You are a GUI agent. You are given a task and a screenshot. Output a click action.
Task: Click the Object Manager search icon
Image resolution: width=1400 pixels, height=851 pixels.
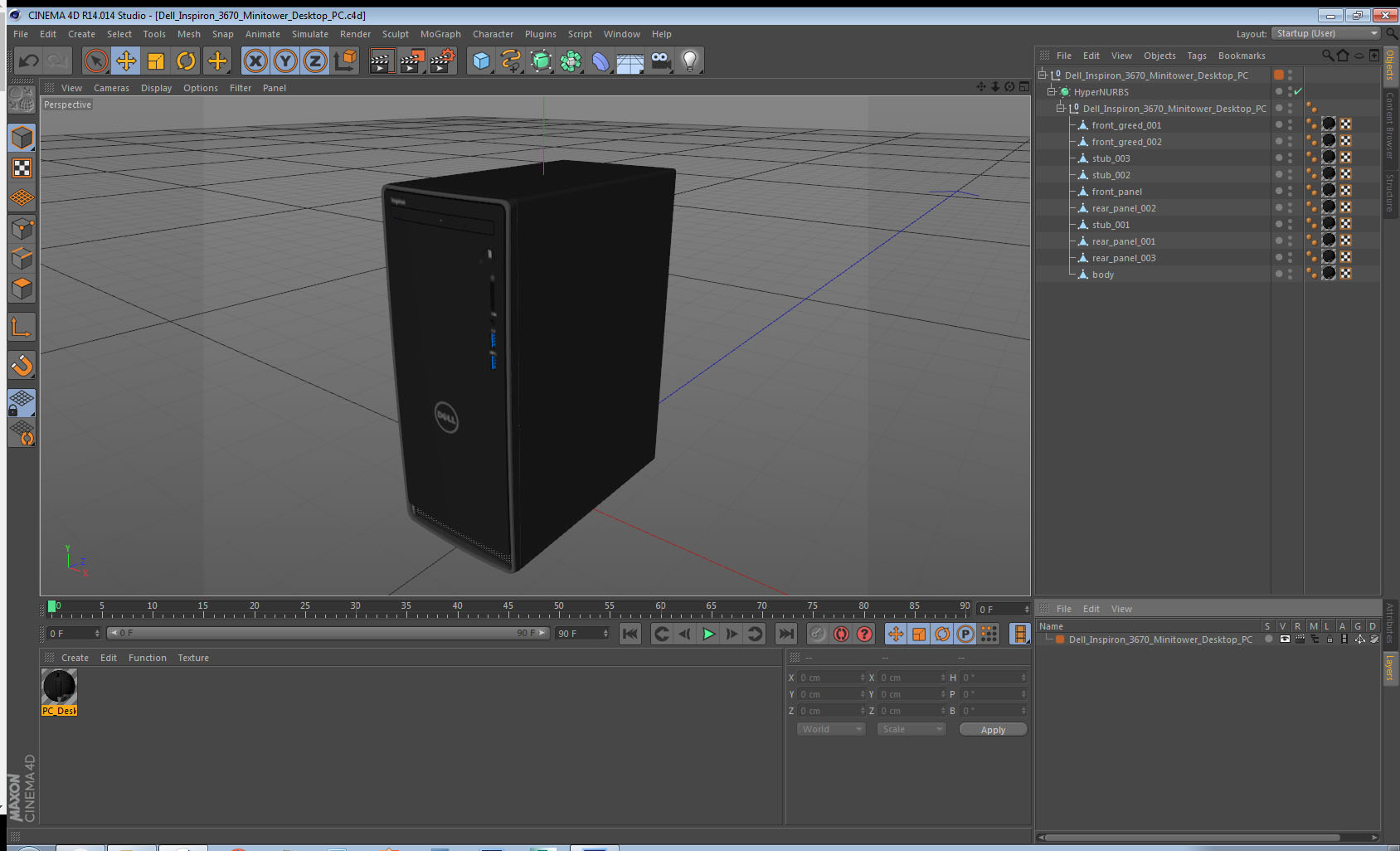coord(1328,56)
